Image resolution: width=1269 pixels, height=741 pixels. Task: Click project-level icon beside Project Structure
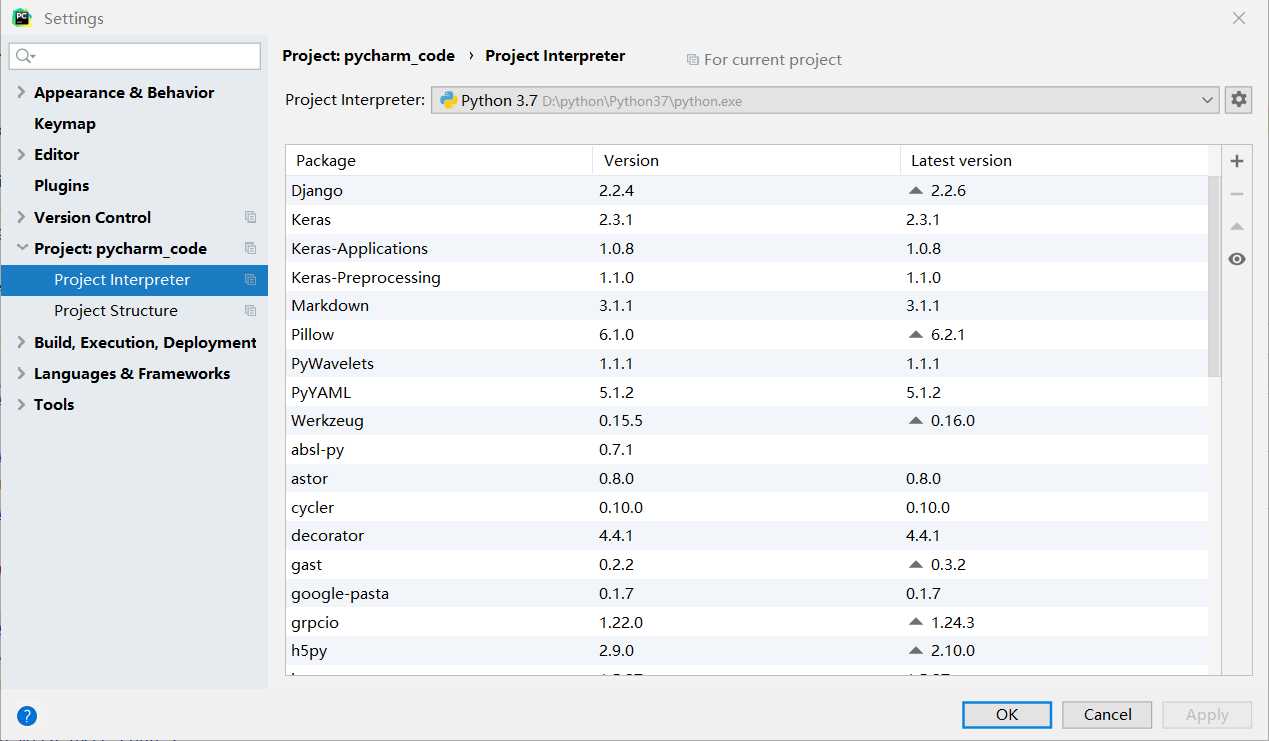250,310
